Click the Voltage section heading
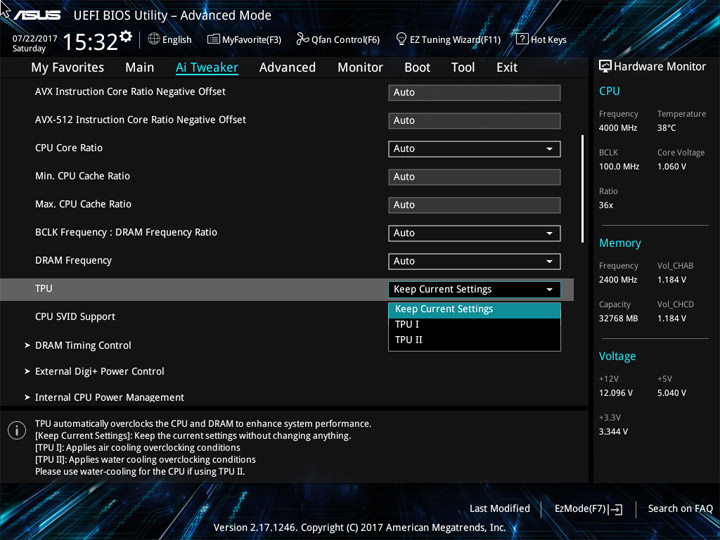 [x=617, y=356]
